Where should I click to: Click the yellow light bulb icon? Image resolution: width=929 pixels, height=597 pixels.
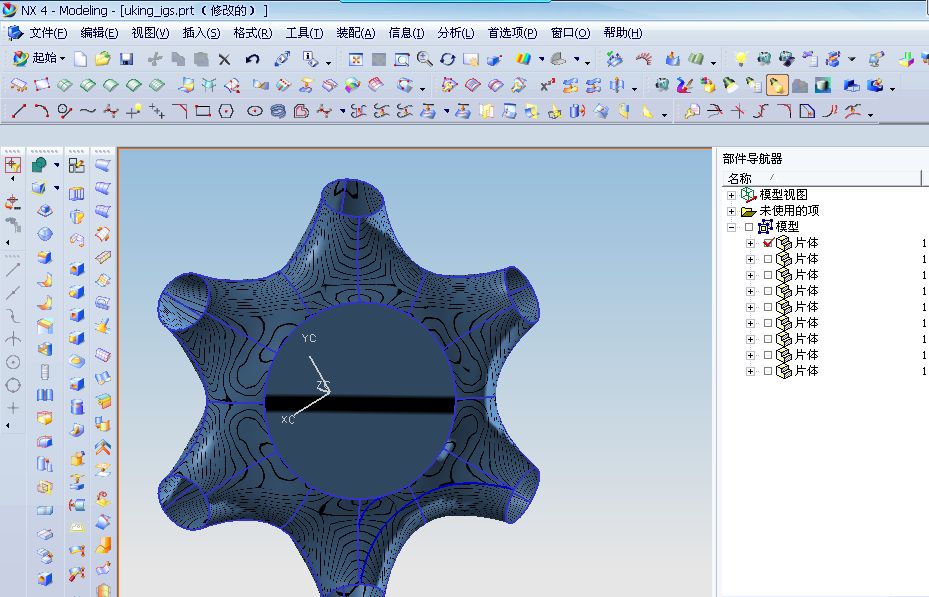740,58
